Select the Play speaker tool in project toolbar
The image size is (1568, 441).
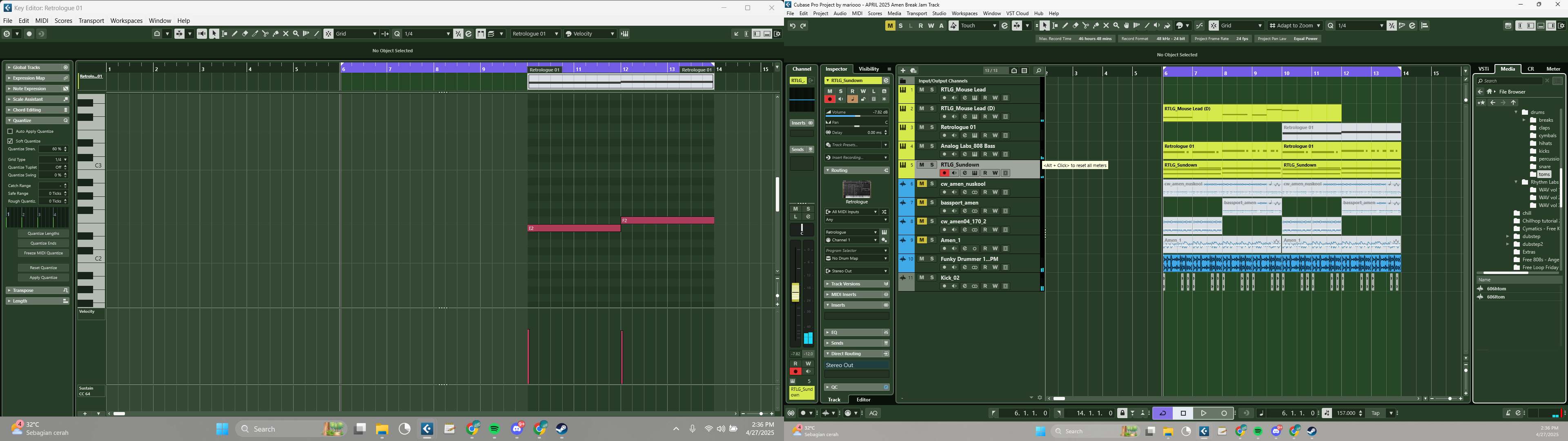click(1157, 26)
